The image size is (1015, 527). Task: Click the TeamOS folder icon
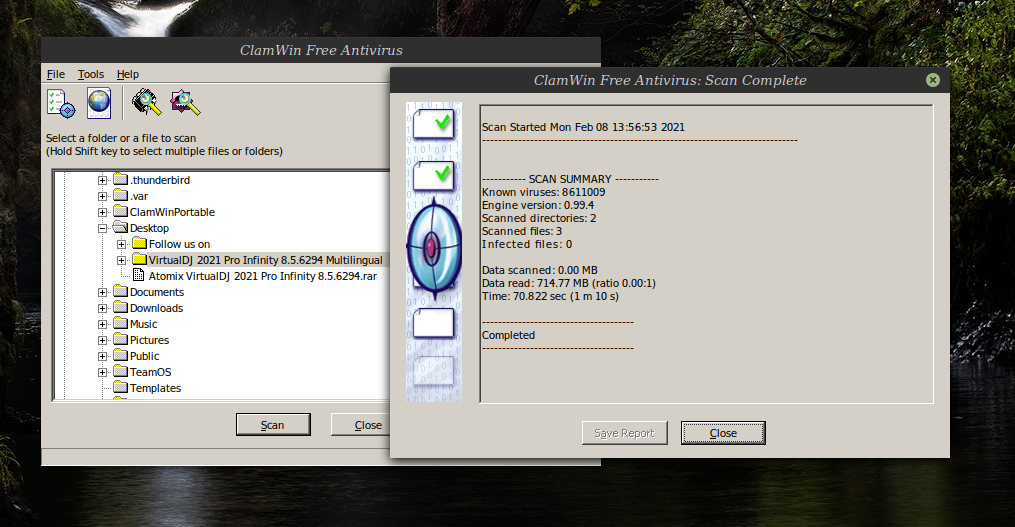coord(120,372)
